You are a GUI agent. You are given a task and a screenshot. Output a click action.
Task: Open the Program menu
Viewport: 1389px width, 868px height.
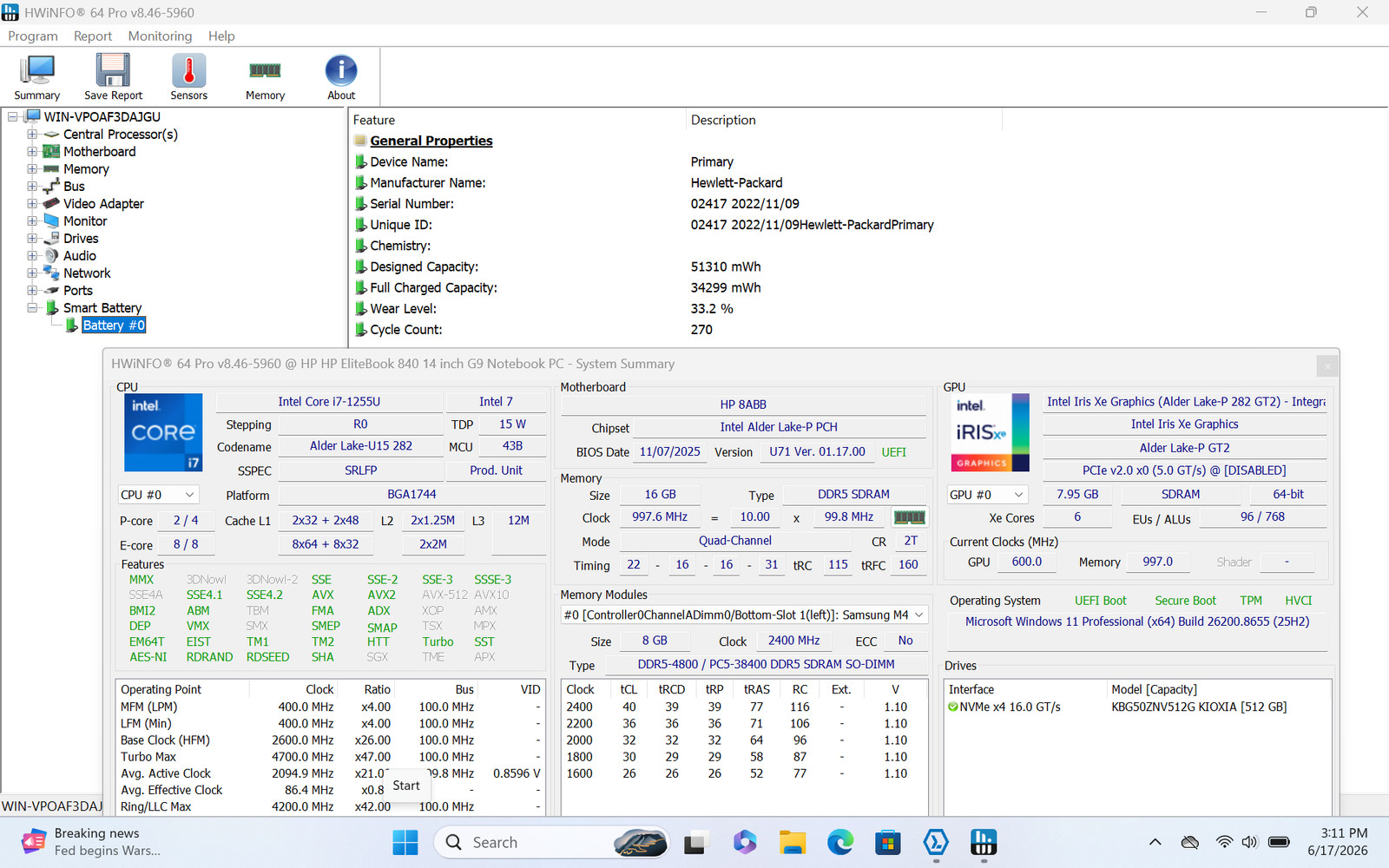[x=33, y=36]
